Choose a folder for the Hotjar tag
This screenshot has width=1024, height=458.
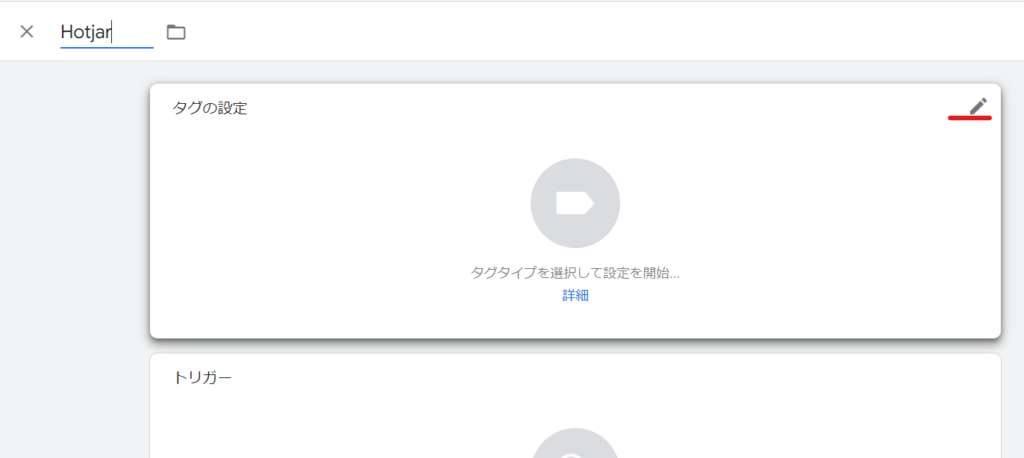click(x=176, y=32)
